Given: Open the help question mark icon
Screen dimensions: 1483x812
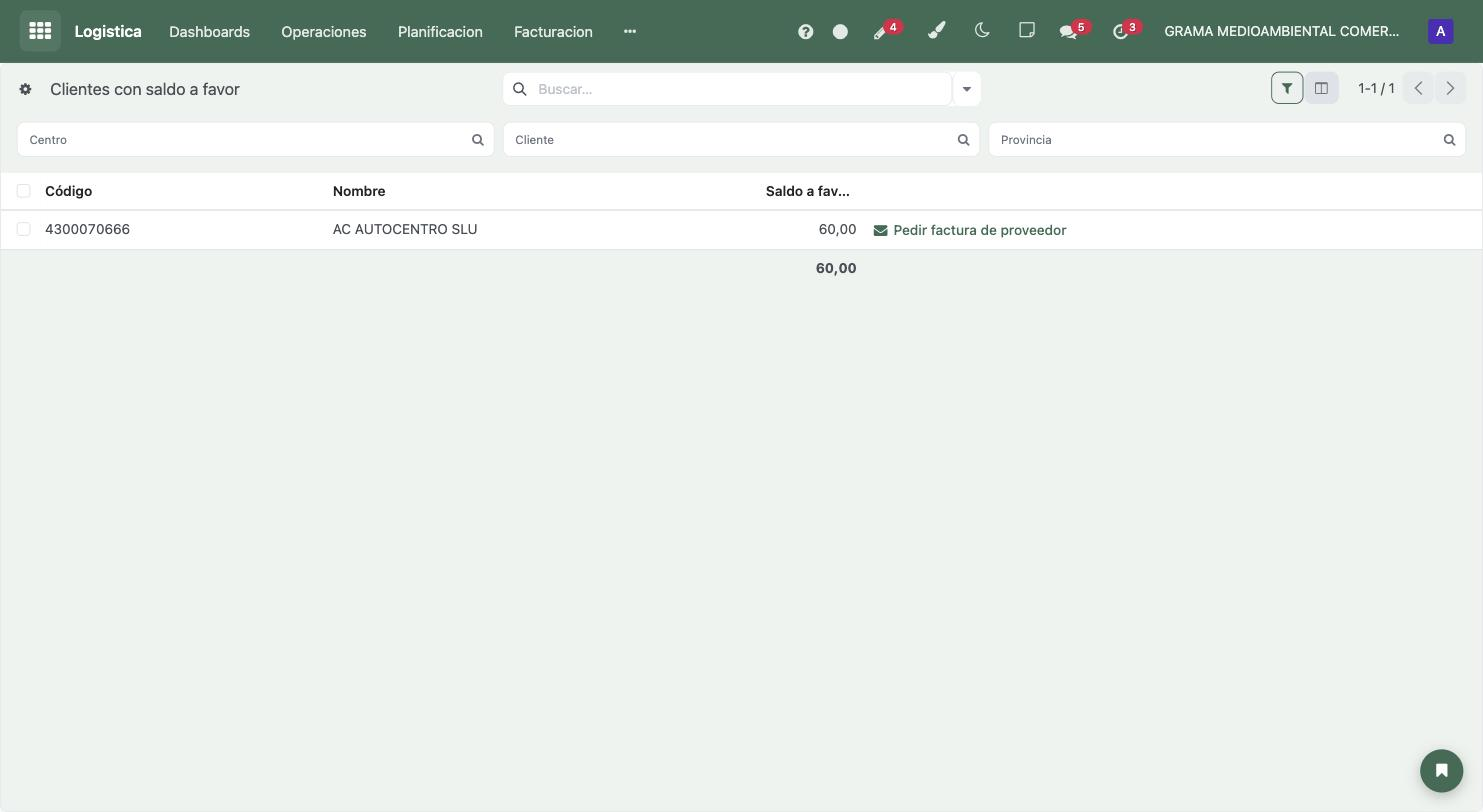Looking at the screenshot, I should click(805, 32).
